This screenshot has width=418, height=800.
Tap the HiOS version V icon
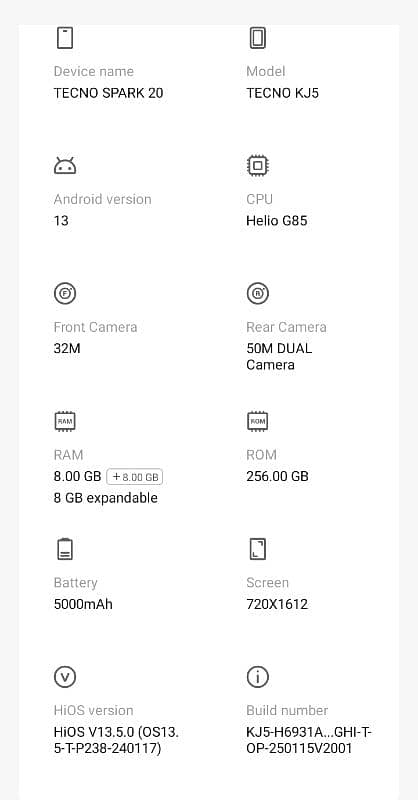pos(65,677)
